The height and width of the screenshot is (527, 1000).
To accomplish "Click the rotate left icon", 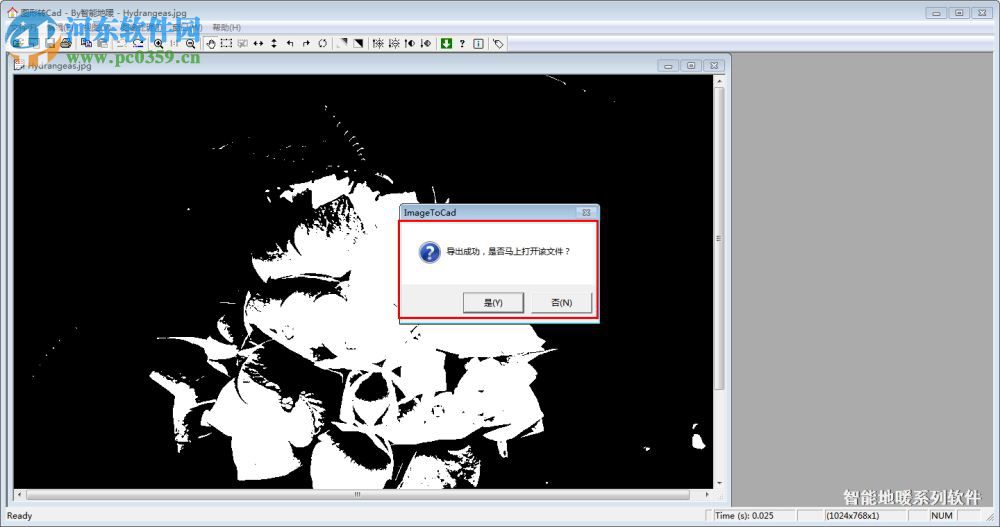I will pyautogui.click(x=290, y=43).
